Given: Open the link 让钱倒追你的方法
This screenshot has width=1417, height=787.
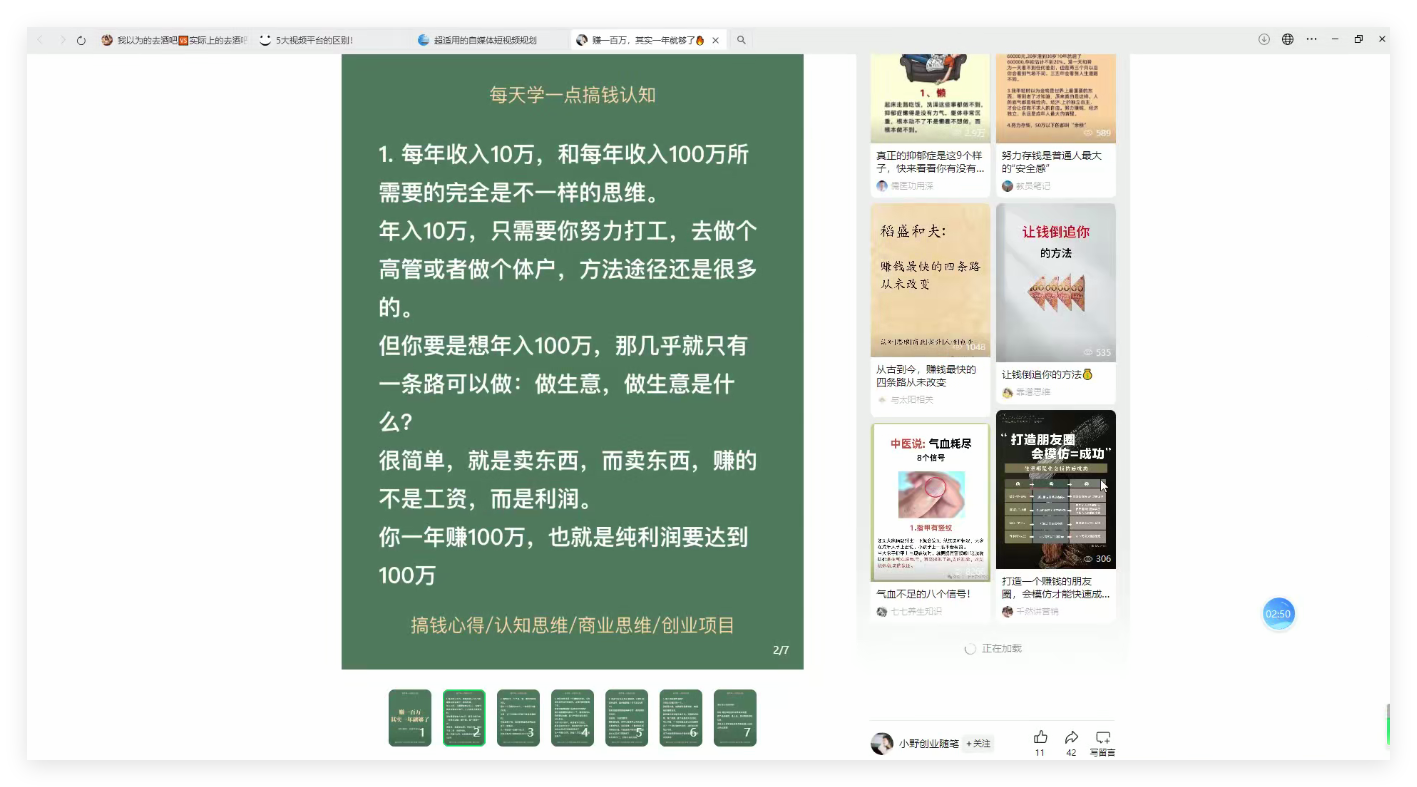Looking at the screenshot, I should [x=1048, y=374].
